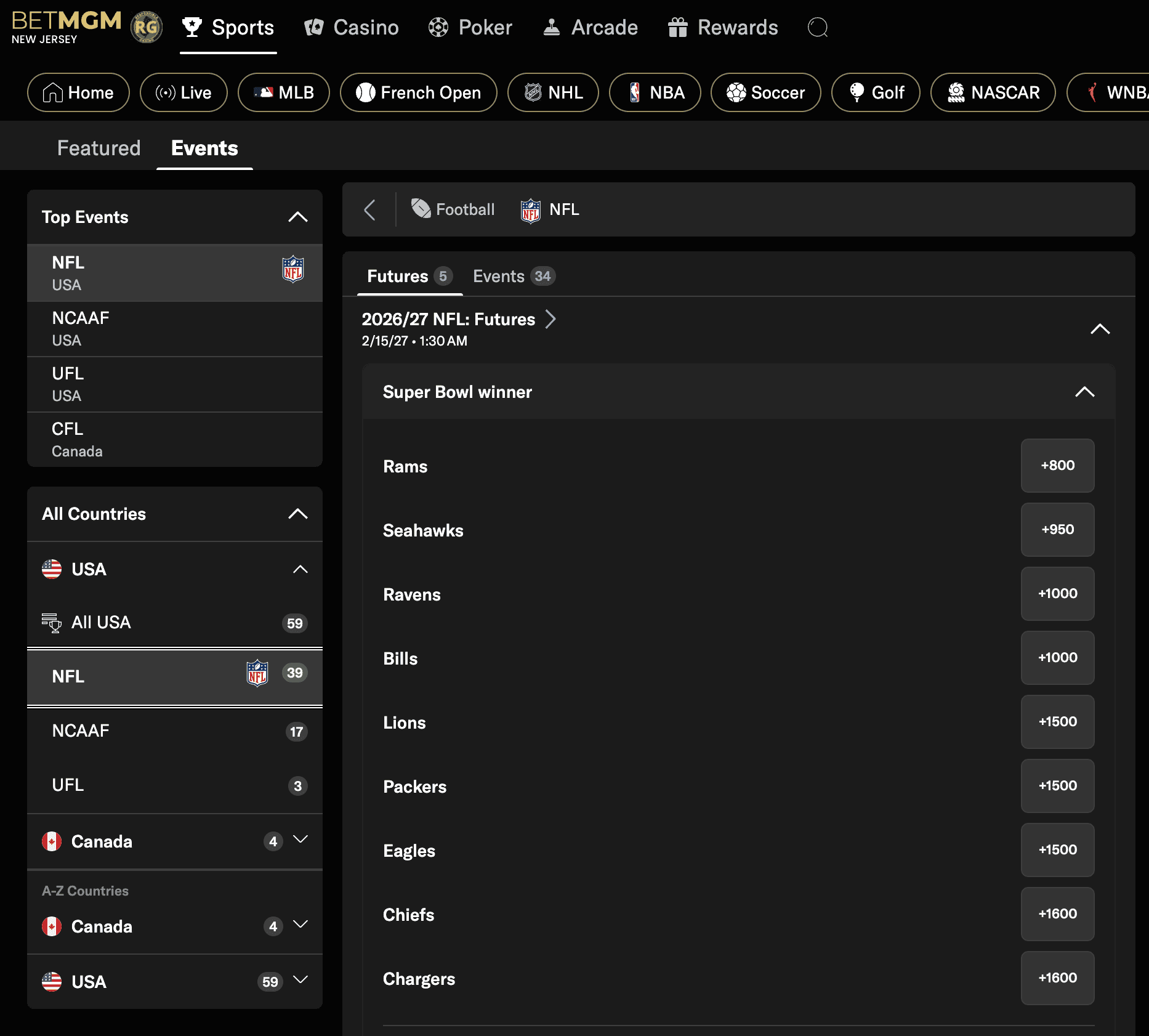Click the WNBA player icon
Image resolution: width=1149 pixels, height=1036 pixels.
[x=1093, y=92]
